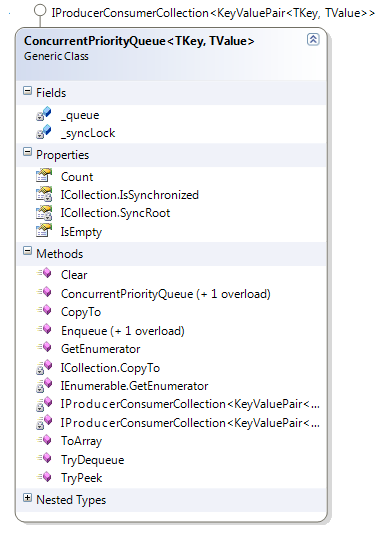Collapse class shape with chevron button

[x=313, y=40]
